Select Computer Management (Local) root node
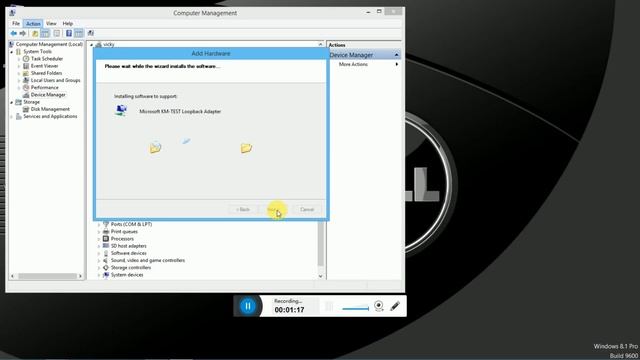This screenshot has height=360, width=640. (49, 44)
